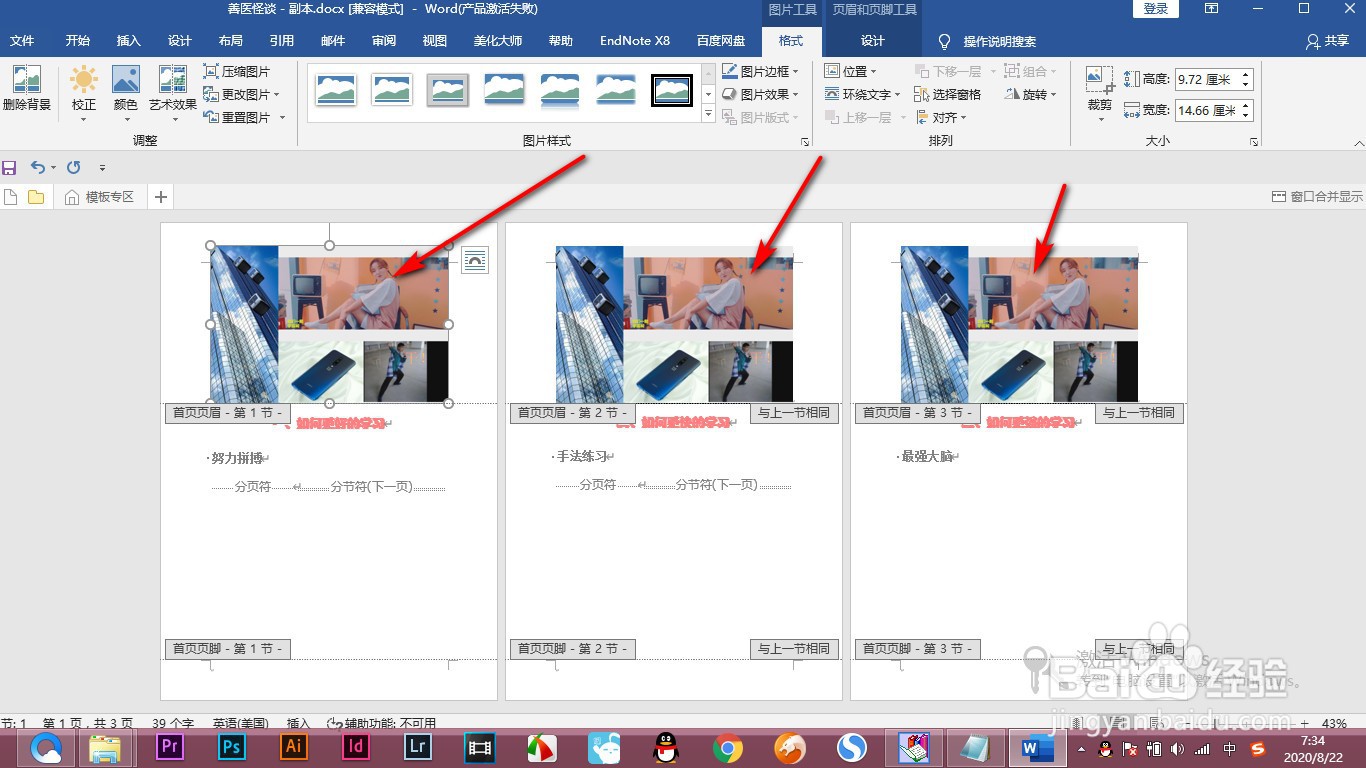Open Picture Effects (图片效果) dropdown
Image resolution: width=1366 pixels, height=768 pixels.
click(x=761, y=94)
